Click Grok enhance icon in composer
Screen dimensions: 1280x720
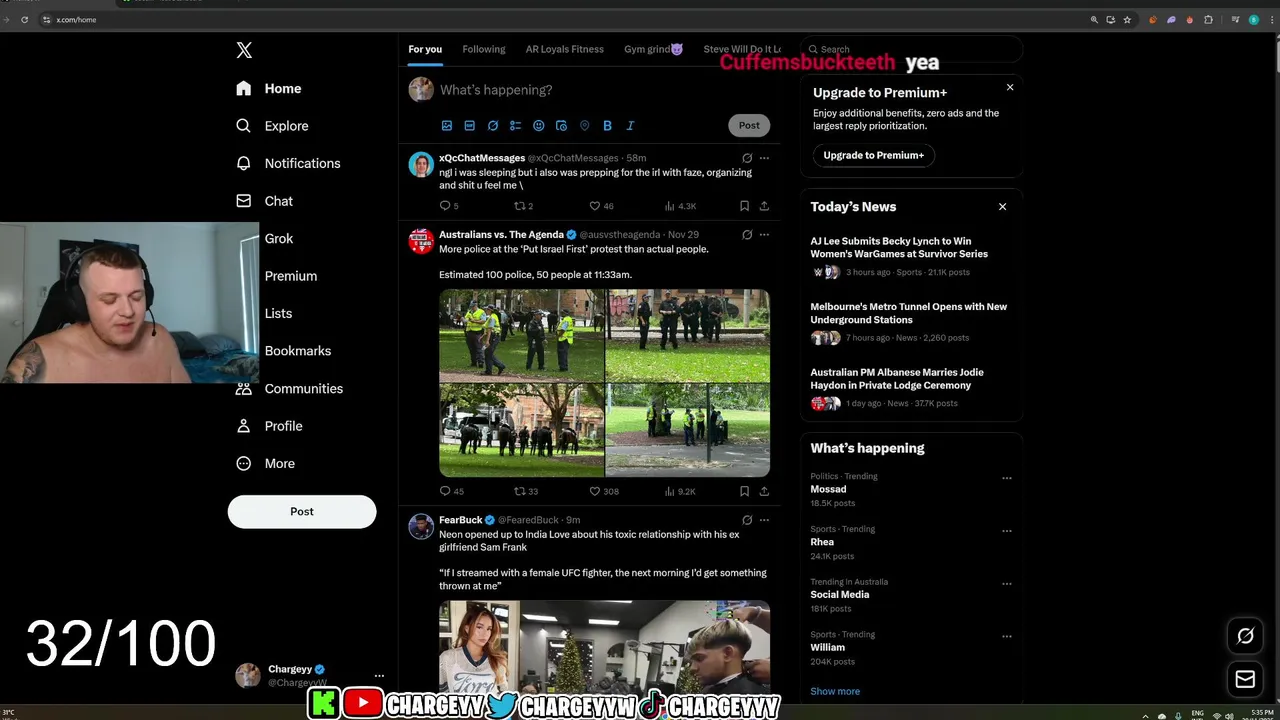point(493,126)
